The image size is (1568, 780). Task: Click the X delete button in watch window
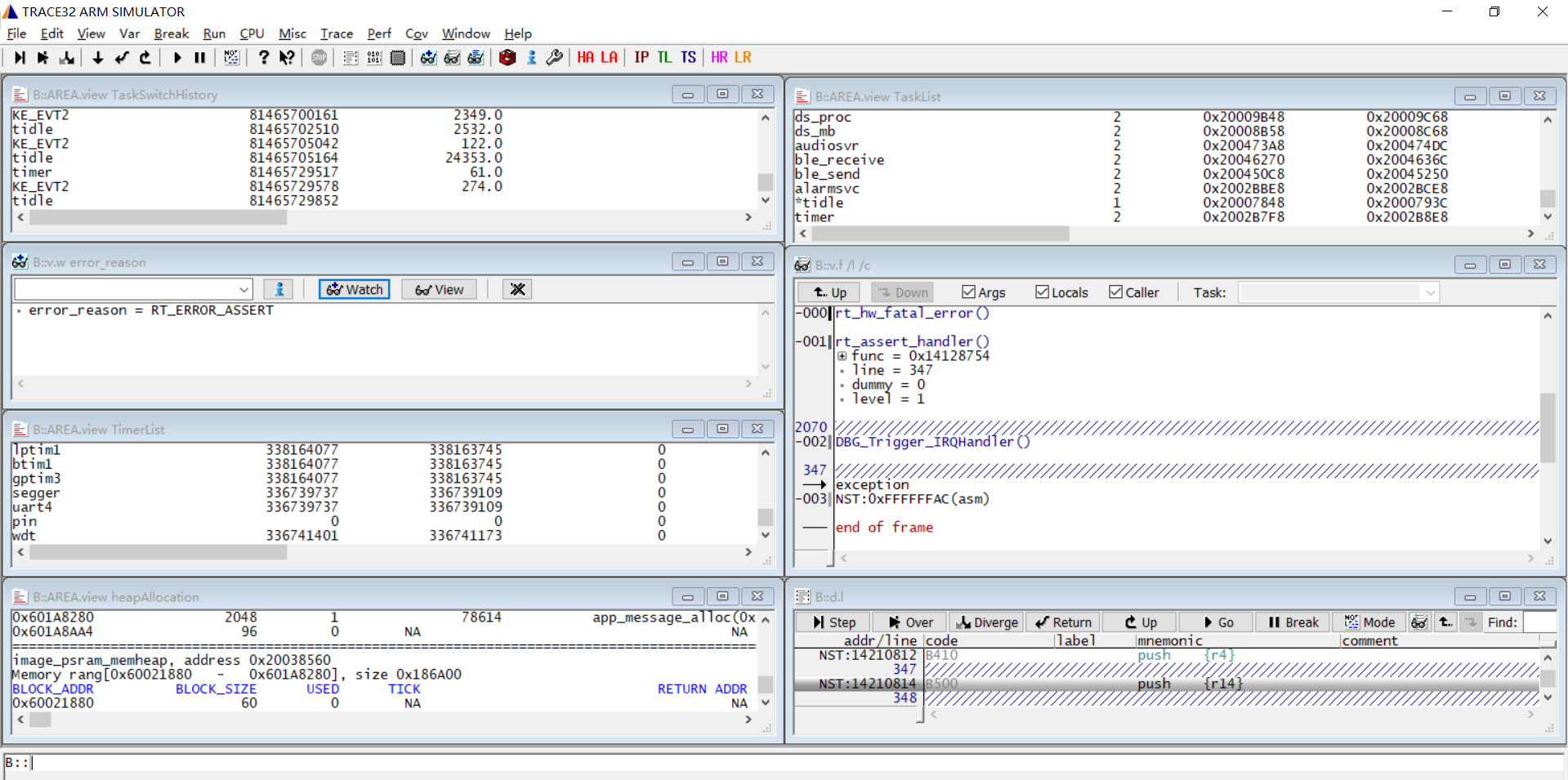click(517, 289)
